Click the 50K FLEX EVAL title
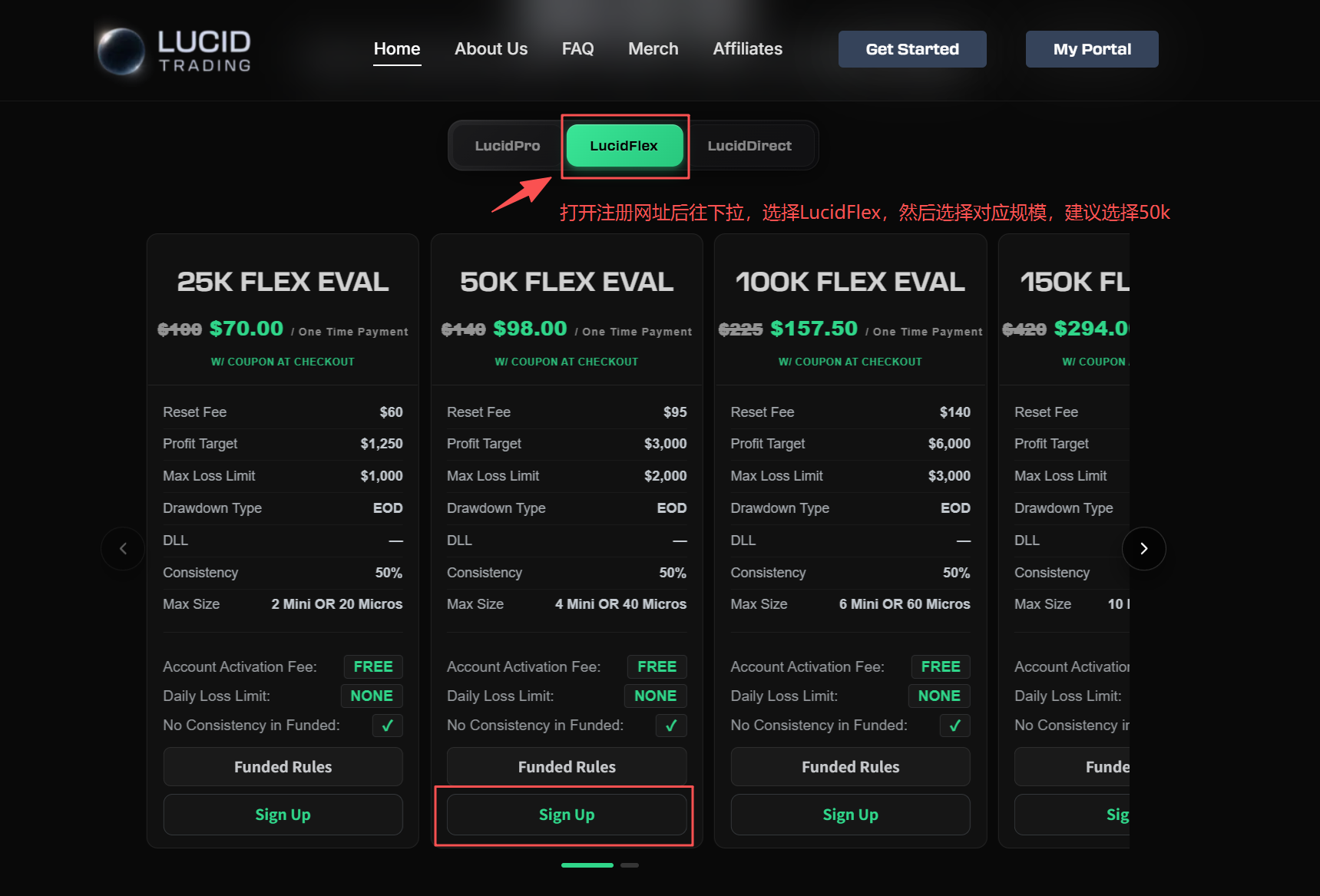The height and width of the screenshot is (896, 1320). click(567, 282)
